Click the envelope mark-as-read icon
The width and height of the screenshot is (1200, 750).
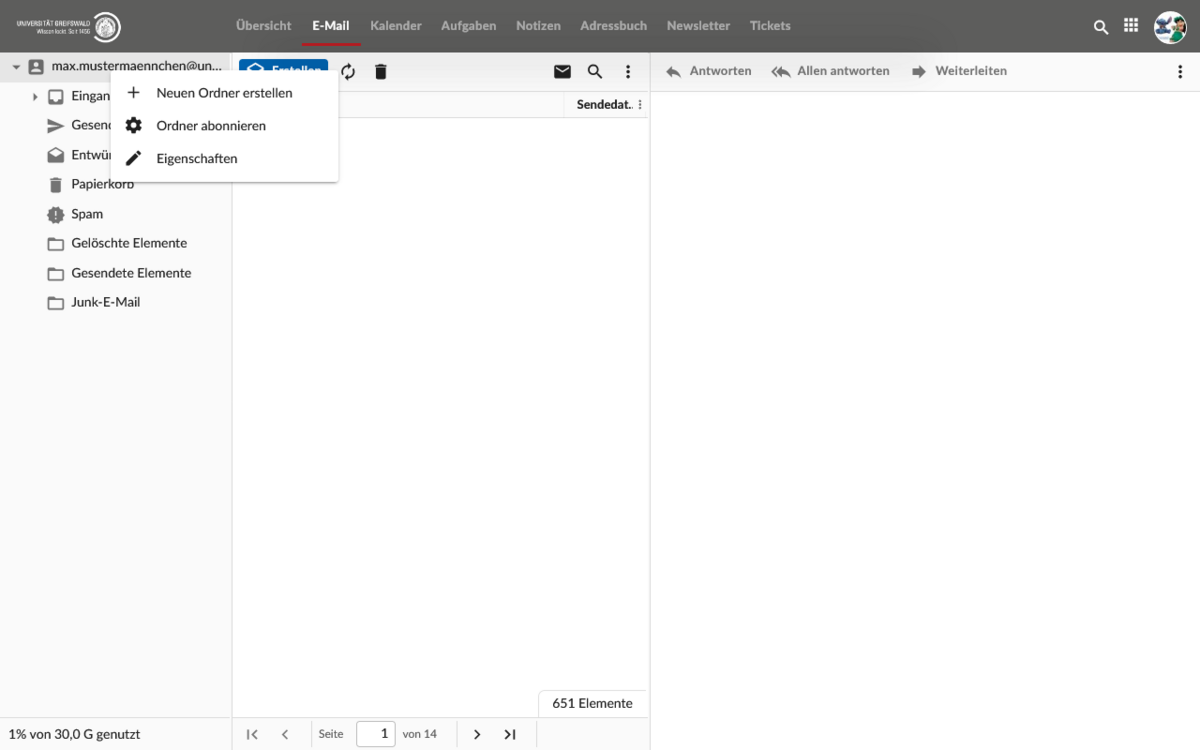click(562, 72)
